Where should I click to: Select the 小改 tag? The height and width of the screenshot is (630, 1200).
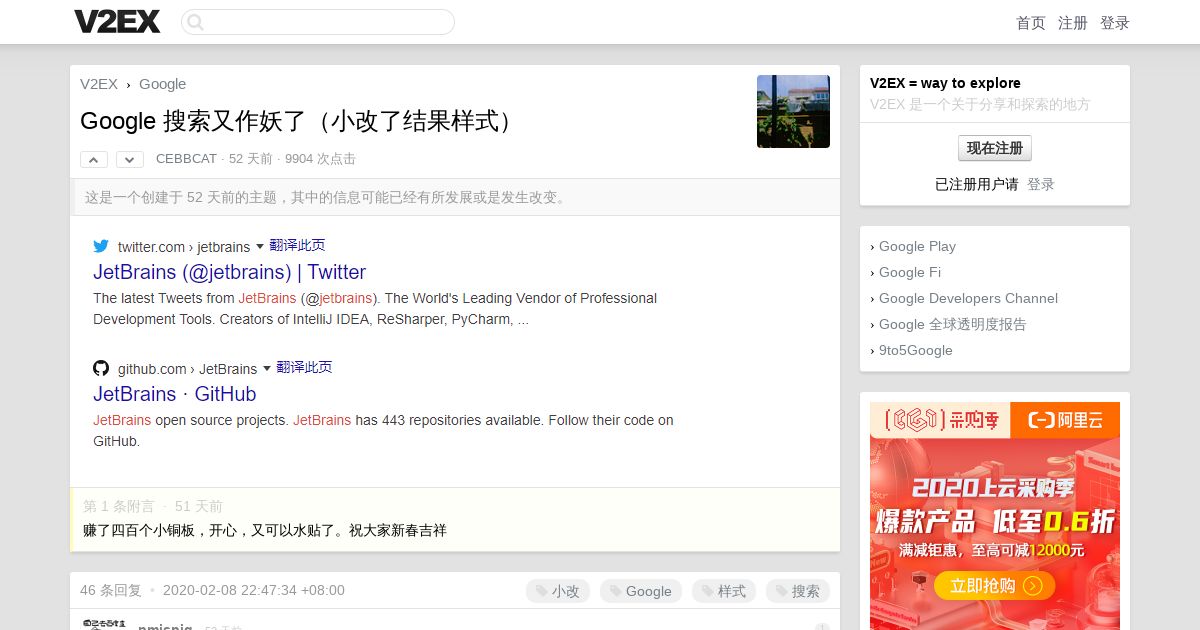click(x=558, y=591)
